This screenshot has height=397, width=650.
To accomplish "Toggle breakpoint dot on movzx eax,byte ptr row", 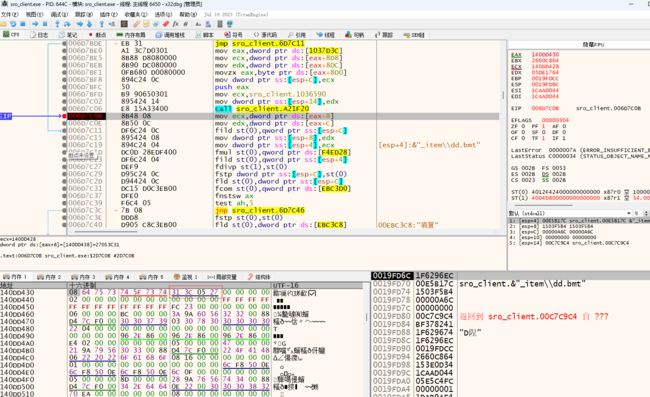I will (64, 72).
